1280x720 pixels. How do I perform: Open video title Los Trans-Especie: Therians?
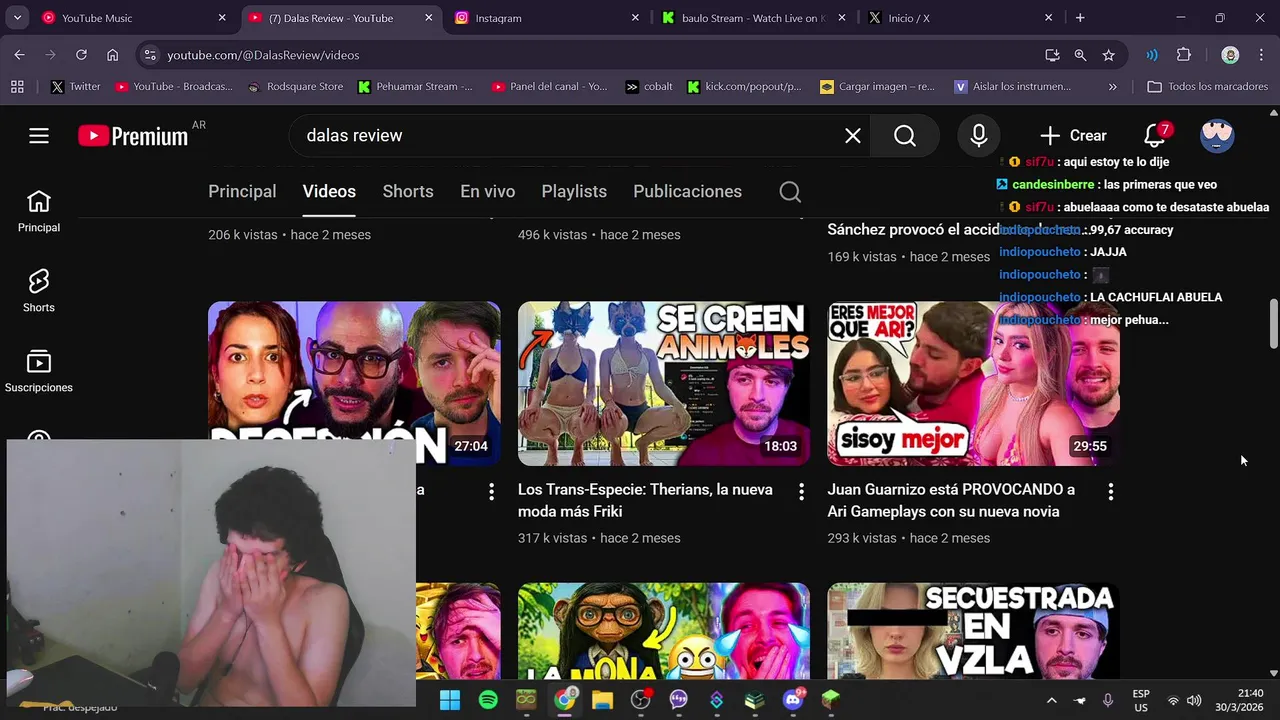click(645, 500)
